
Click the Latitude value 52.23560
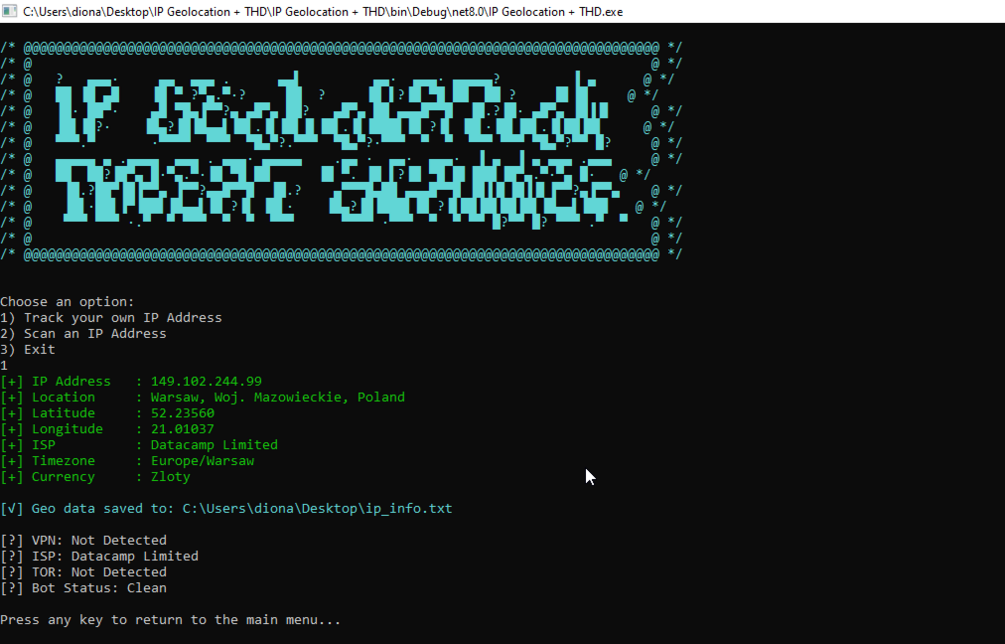[183, 413]
